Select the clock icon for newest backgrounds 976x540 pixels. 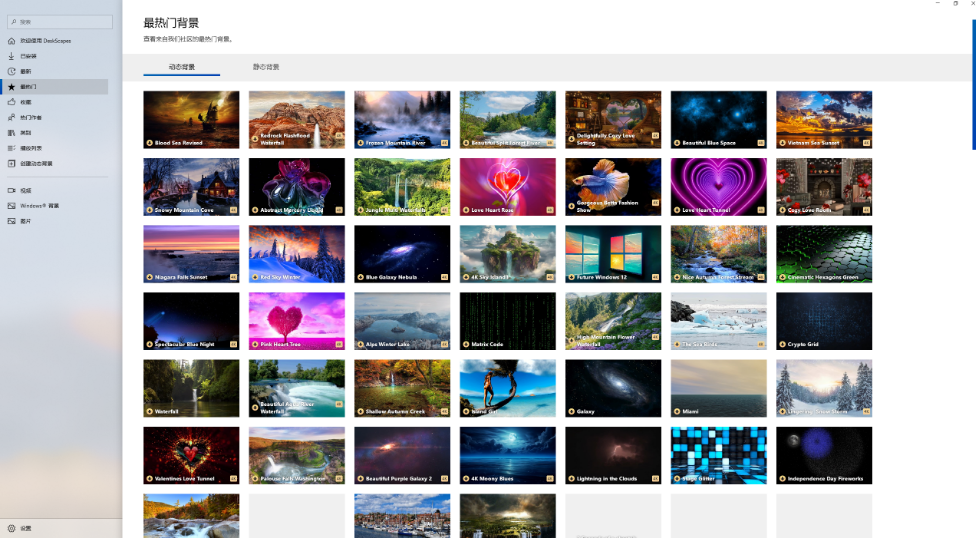click(x=12, y=71)
